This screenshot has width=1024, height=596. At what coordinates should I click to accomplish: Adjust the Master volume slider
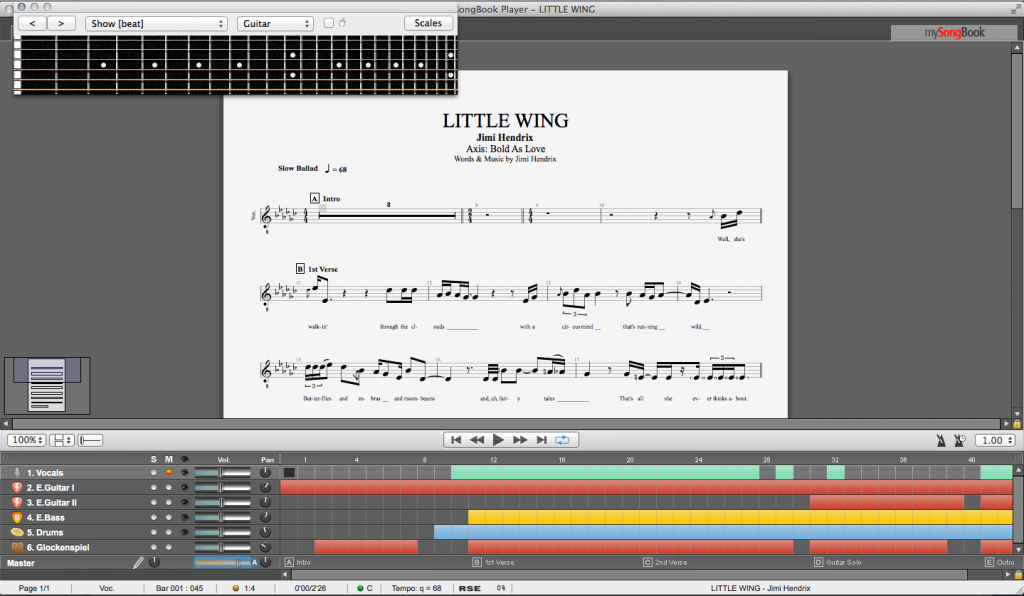222,562
